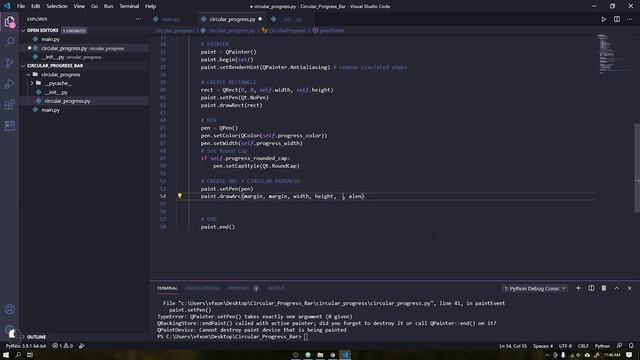
Task: Change file encoding via UTF-8
Action: (565, 346)
